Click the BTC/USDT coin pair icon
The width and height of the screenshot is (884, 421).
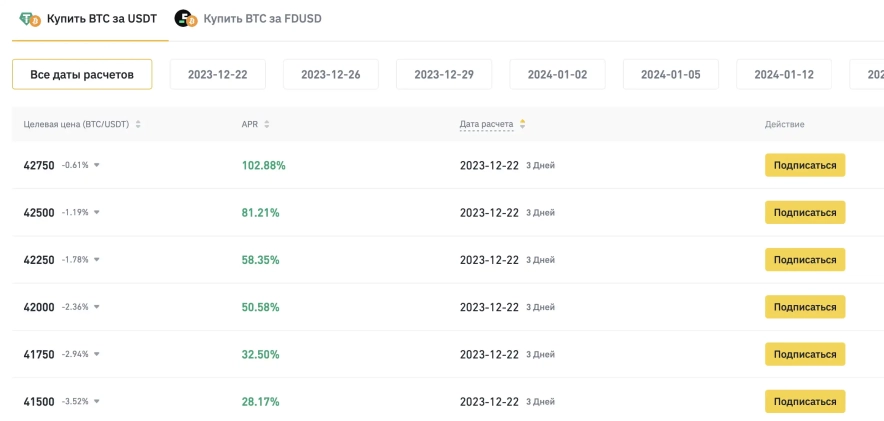(x=30, y=19)
